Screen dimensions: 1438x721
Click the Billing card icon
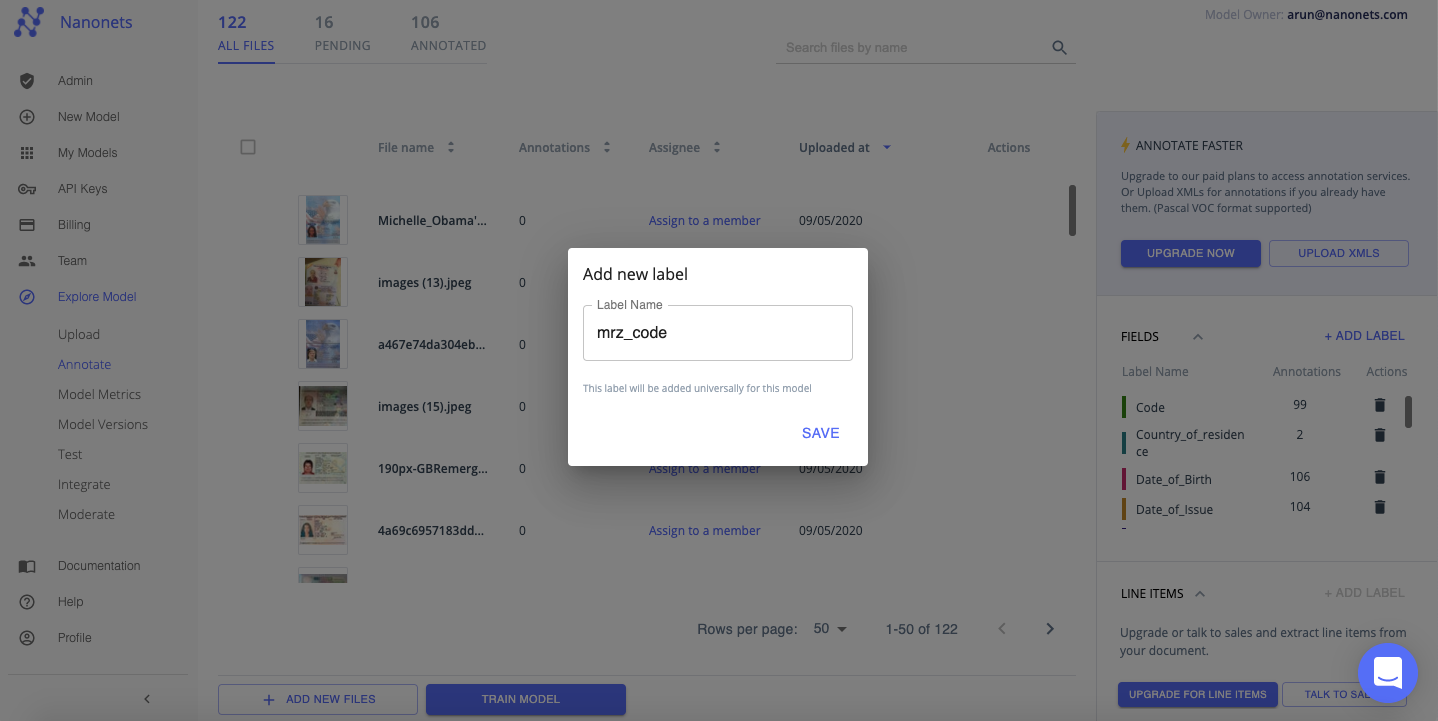tap(27, 225)
